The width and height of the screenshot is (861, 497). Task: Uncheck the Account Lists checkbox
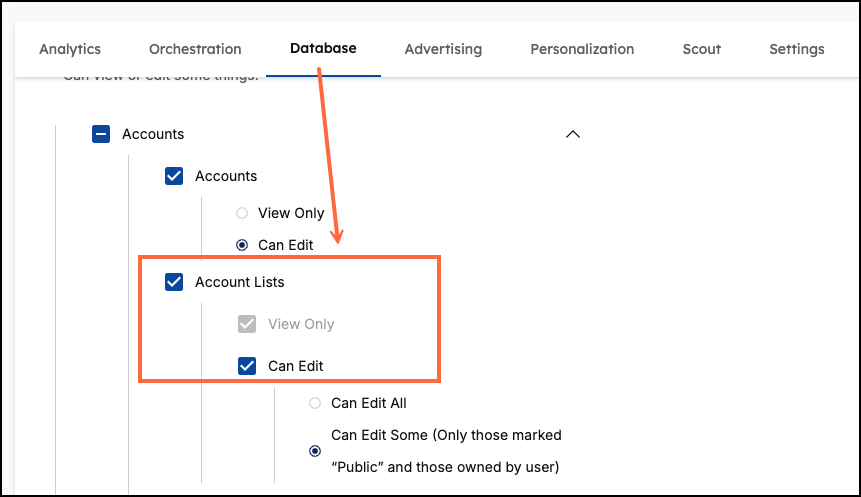click(174, 282)
